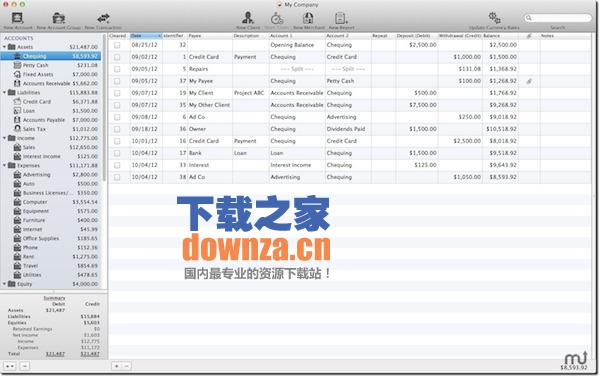Click the Account 2 column header
The width and height of the screenshot is (600, 377).
click(348, 36)
